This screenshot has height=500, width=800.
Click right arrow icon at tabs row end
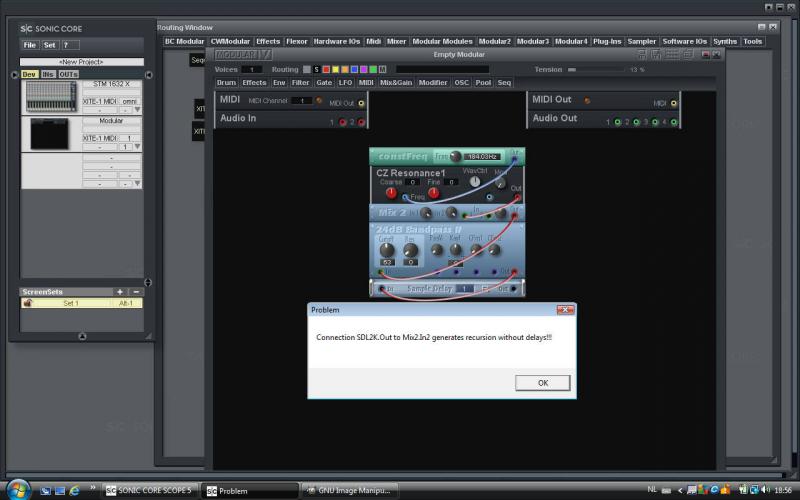click(x=148, y=74)
